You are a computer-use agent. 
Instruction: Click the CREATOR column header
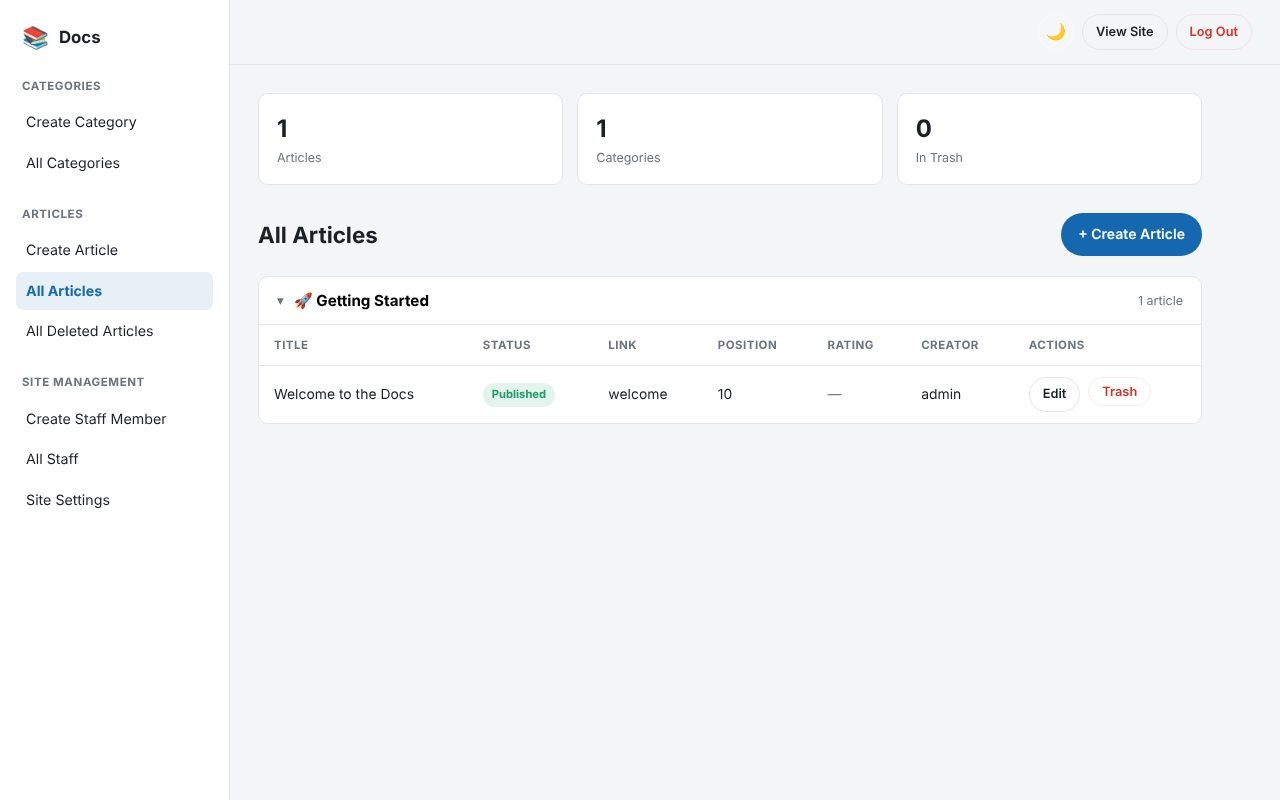950,345
